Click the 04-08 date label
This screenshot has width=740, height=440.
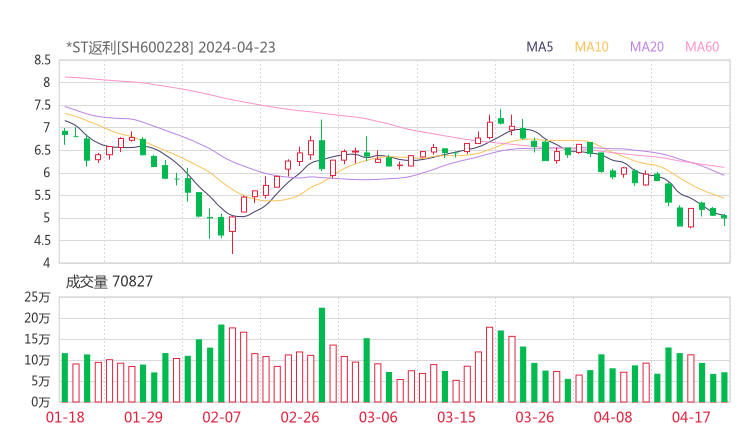point(613,417)
